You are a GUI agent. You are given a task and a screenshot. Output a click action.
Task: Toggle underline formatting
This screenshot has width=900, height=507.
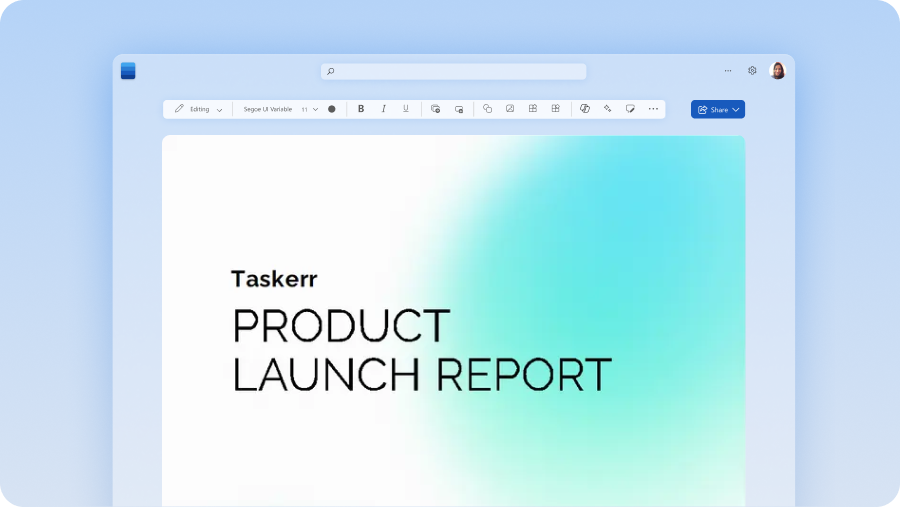[x=406, y=109]
